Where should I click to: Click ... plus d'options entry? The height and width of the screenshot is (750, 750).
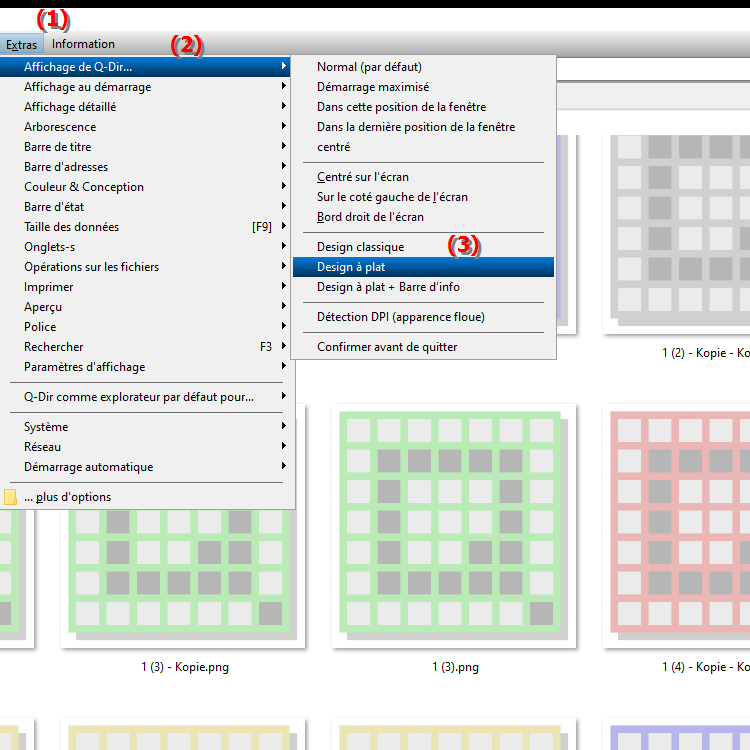145,497
